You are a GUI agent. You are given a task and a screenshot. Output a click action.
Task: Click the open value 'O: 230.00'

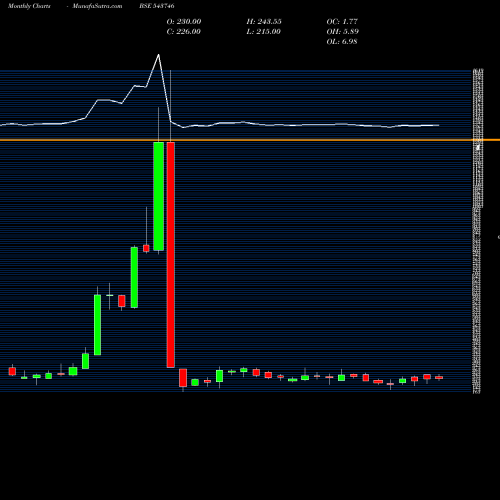tap(184, 21)
